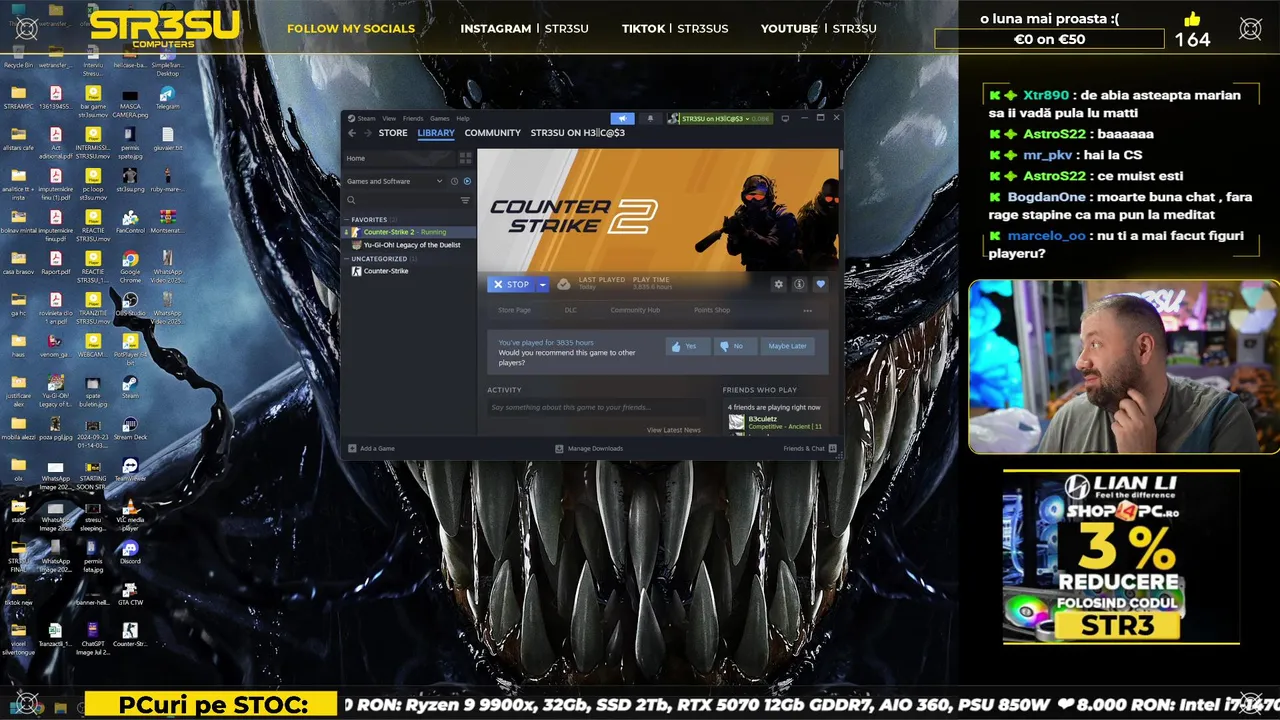The image size is (1280, 720).
Task: Open the Friends menu
Action: (413, 118)
